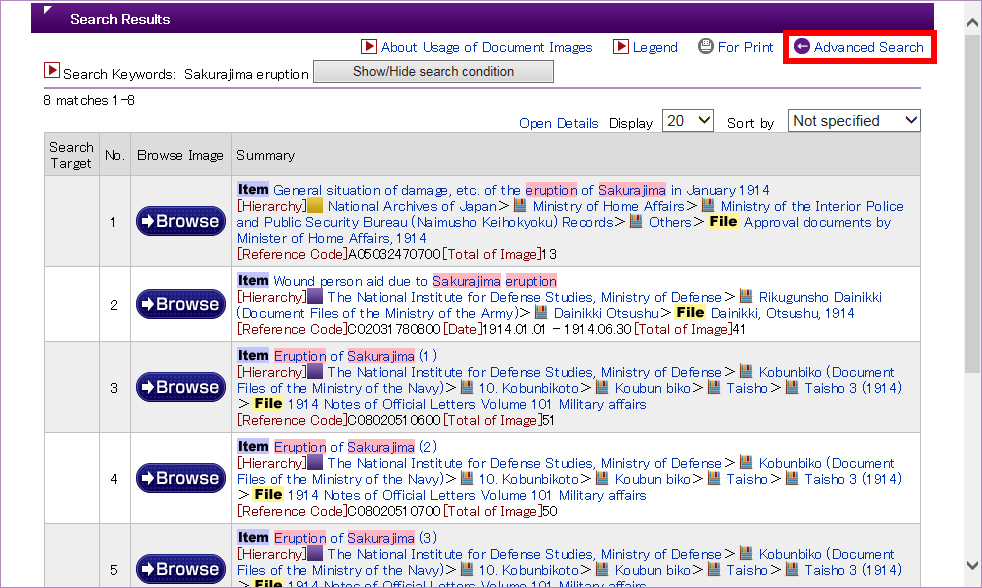Click the vertical scrollbar thumb
982x588 pixels.
pos(972,204)
